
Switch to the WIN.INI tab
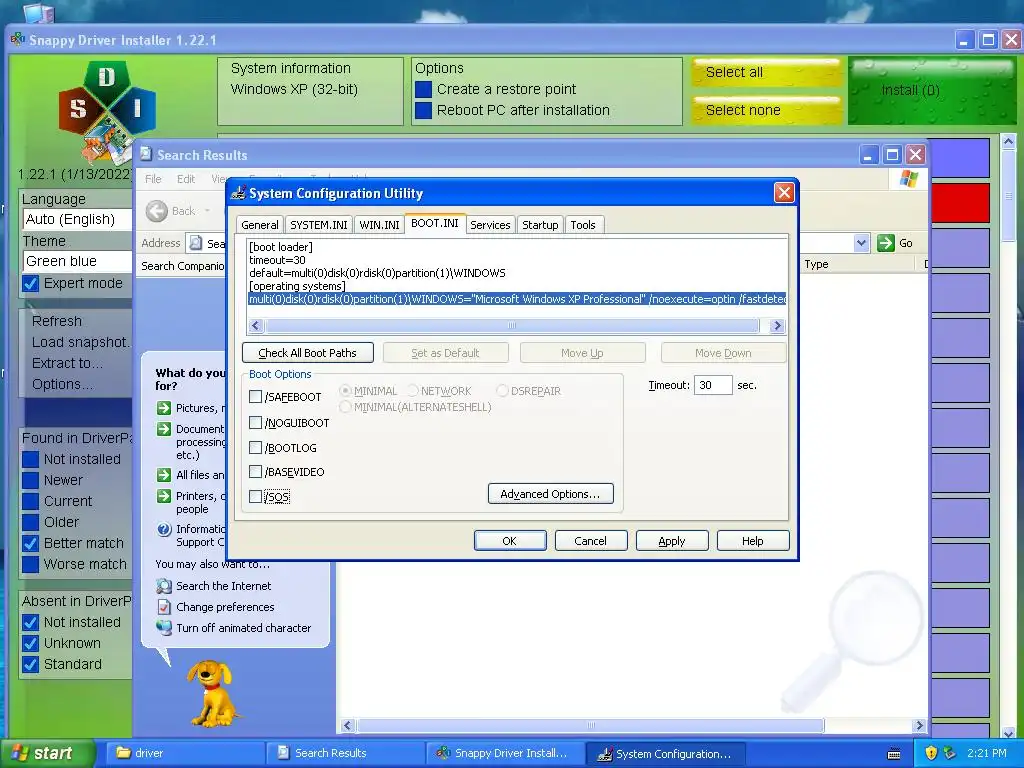(x=379, y=225)
